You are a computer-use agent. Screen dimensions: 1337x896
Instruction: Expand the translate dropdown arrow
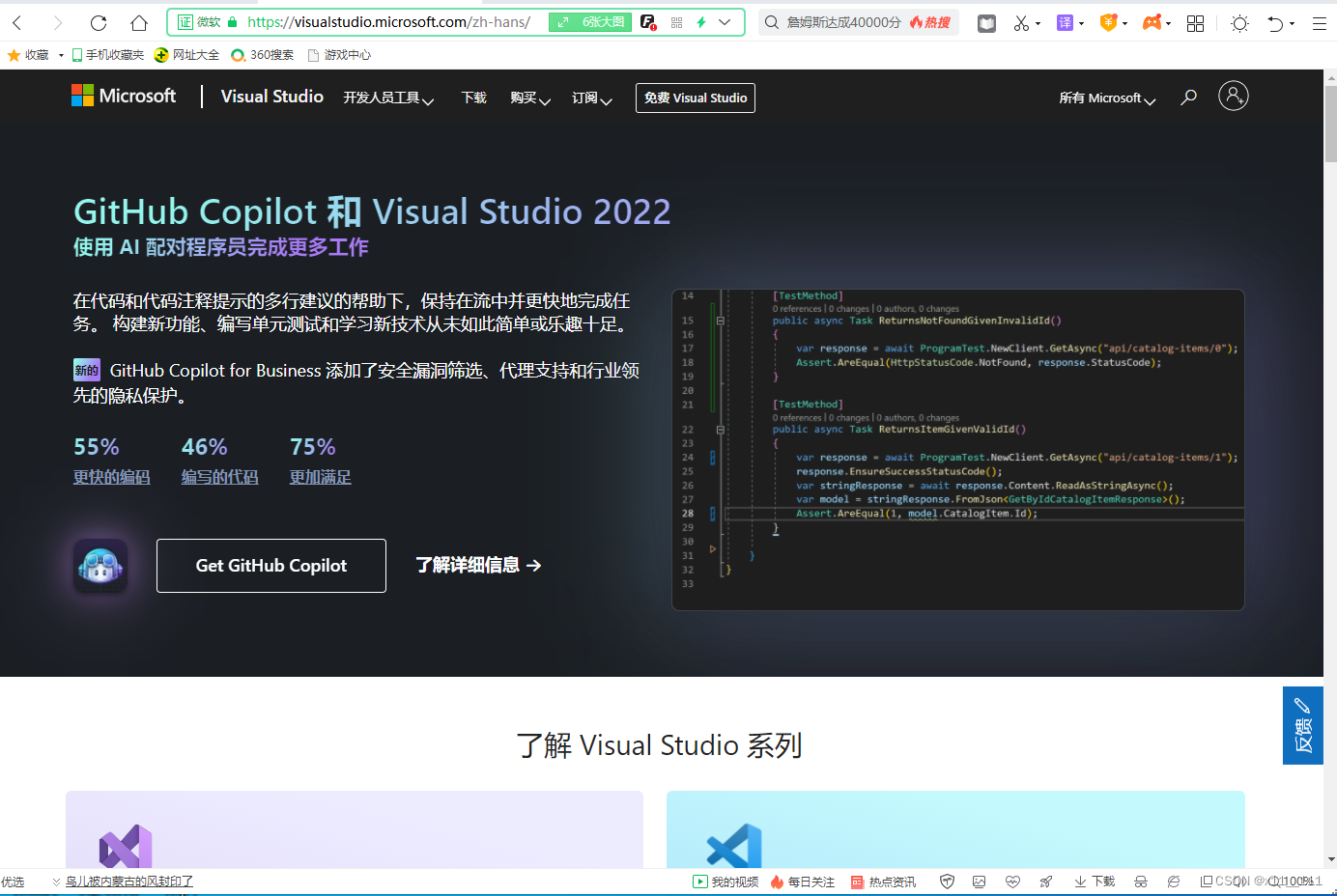point(1081,24)
